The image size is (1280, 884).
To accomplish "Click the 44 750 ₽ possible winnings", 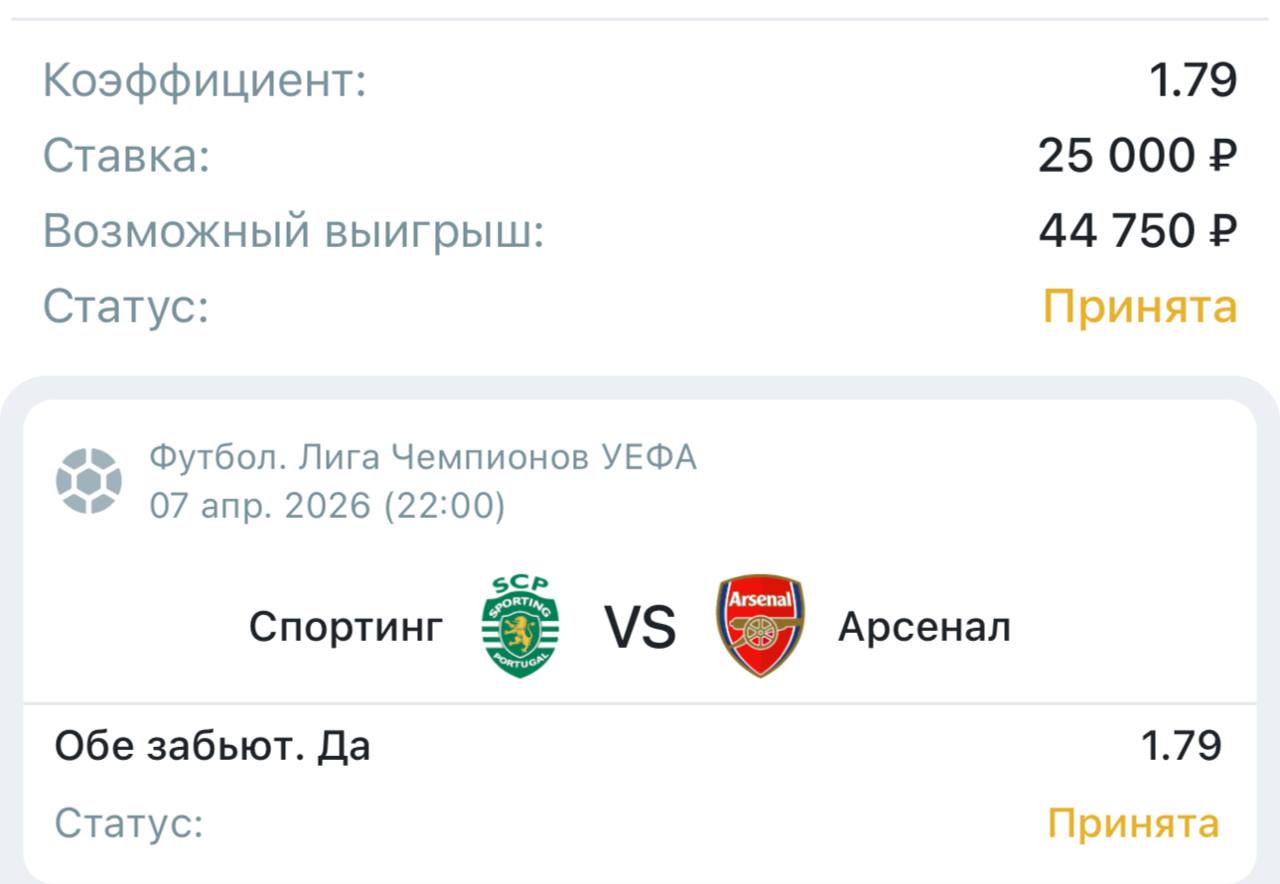I will (x=1137, y=232).
